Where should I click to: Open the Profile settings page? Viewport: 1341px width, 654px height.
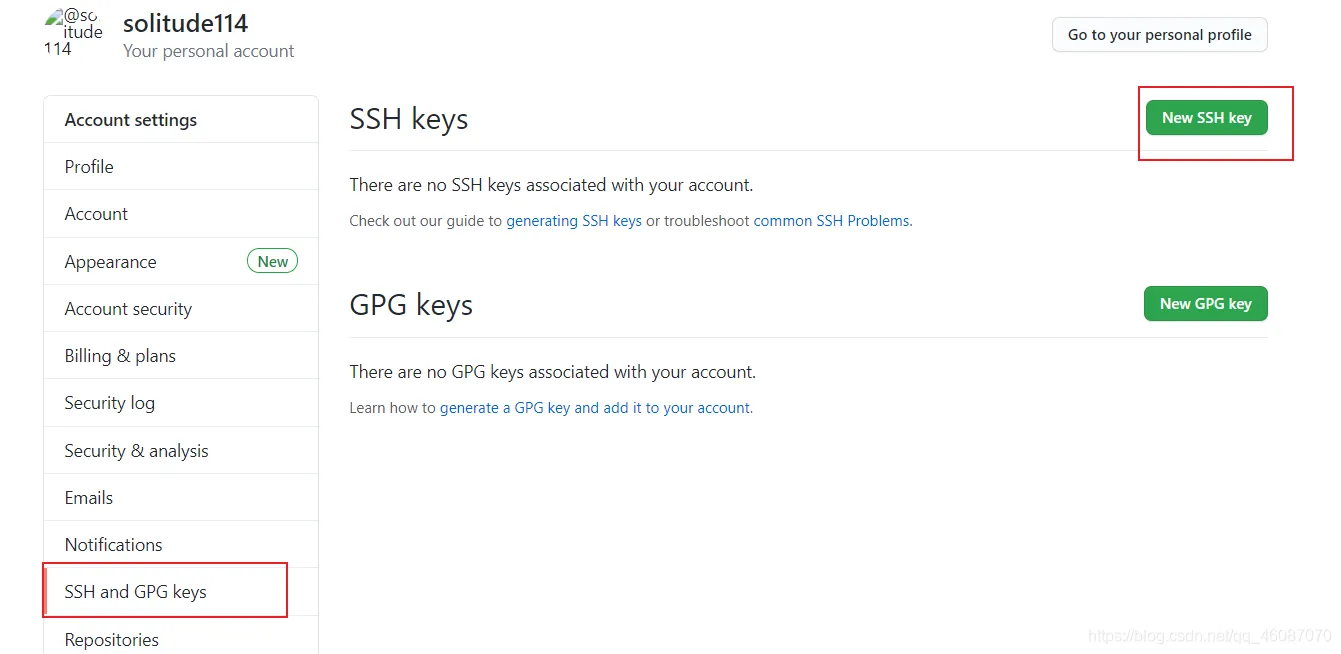(x=89, y=167)
